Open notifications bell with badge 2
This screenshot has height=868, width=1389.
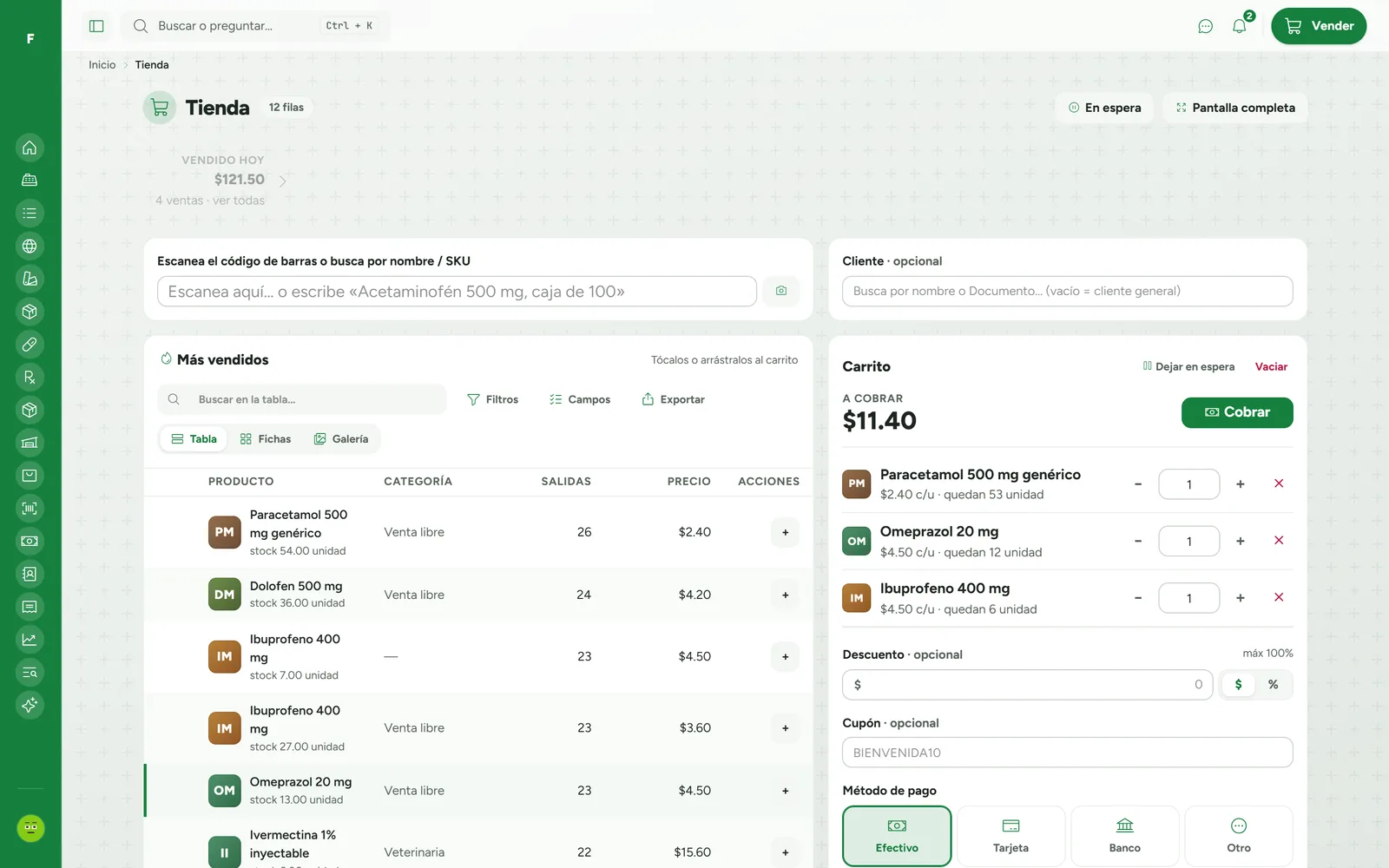tap(1240, 26)
